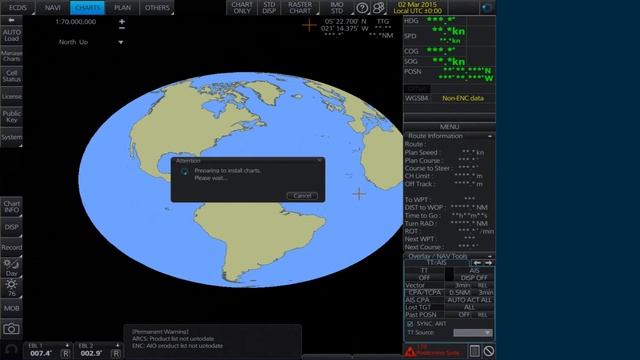Open the North Up orientation dropdown

(x=120, y=42)
